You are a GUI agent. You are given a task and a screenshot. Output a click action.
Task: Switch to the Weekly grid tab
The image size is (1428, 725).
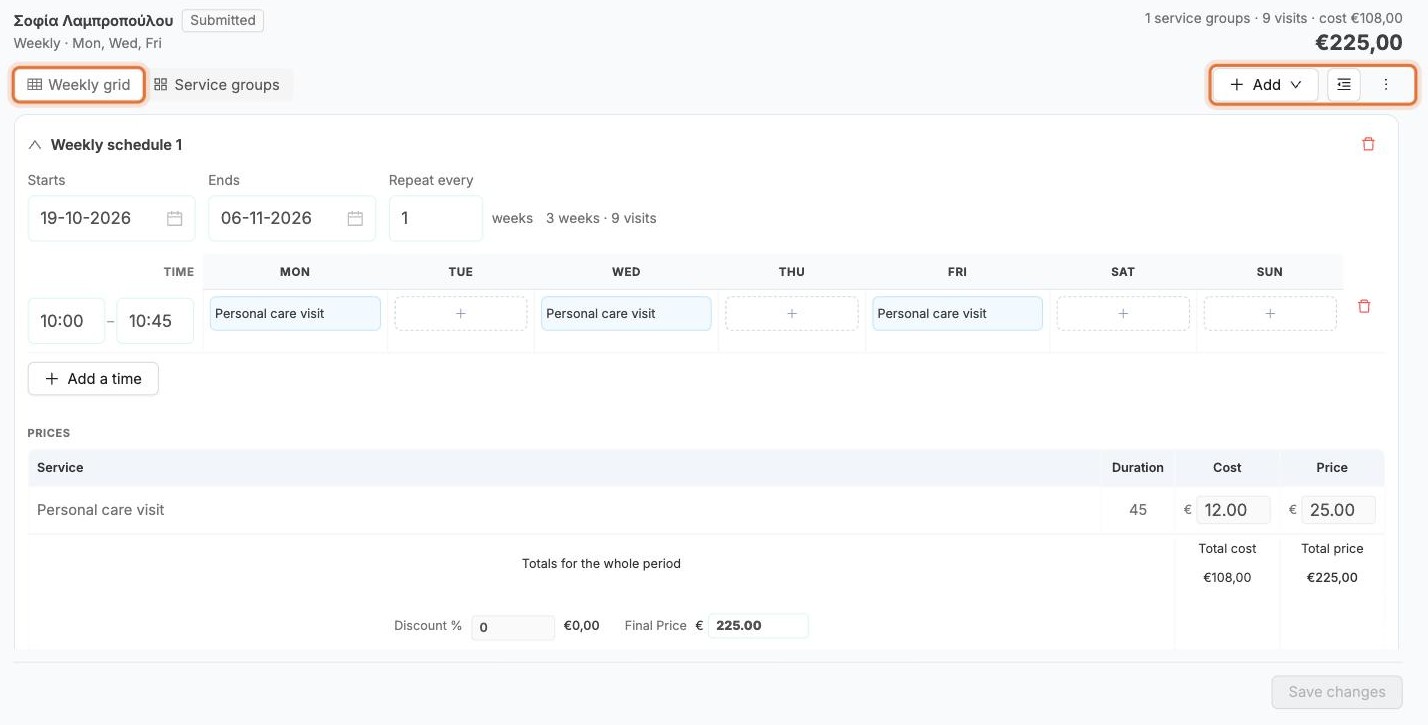point(79,85)
